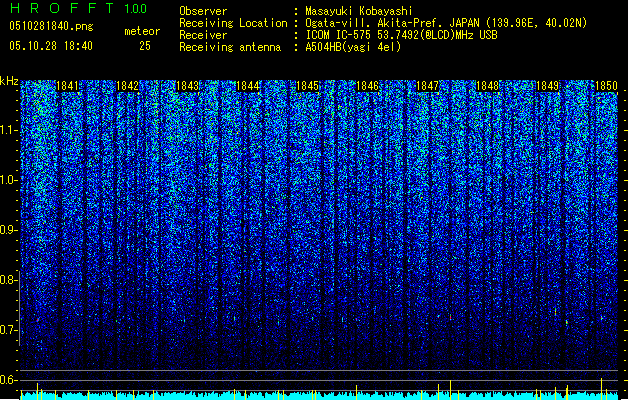
Task: Click the 1842 time marker
Action: [127, 86]
